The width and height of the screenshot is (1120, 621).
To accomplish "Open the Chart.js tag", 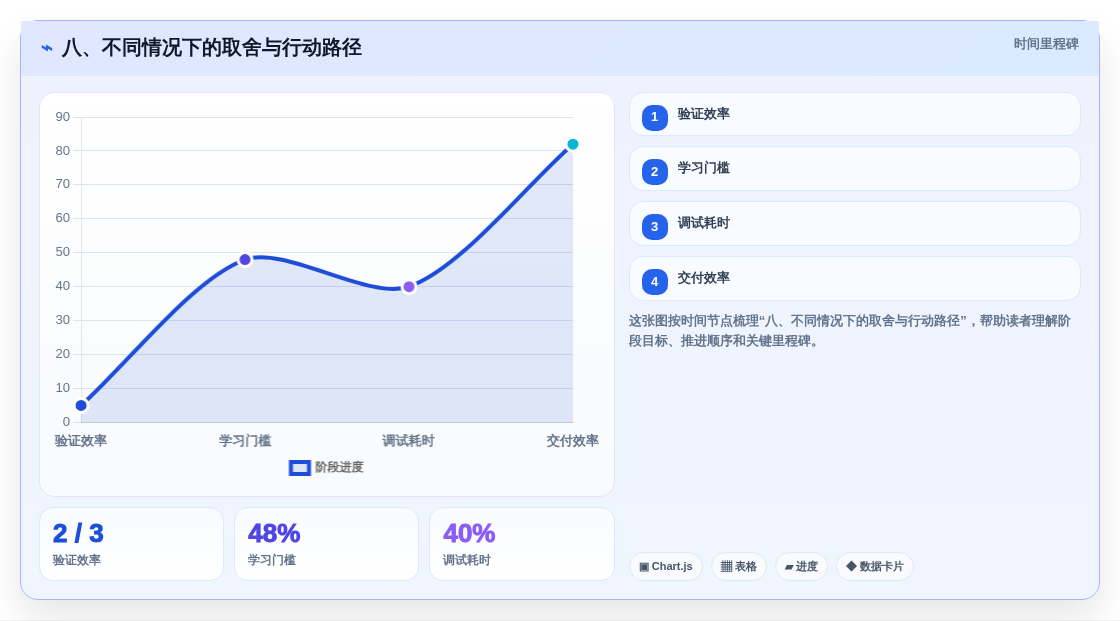I will pyautogui.click(x=666, y=567).
